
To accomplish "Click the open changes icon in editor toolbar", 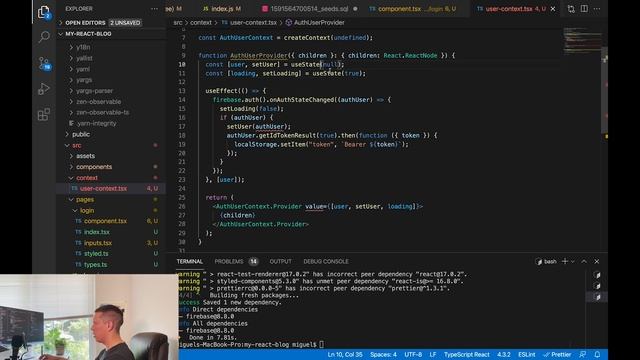I will click(571, 9).
